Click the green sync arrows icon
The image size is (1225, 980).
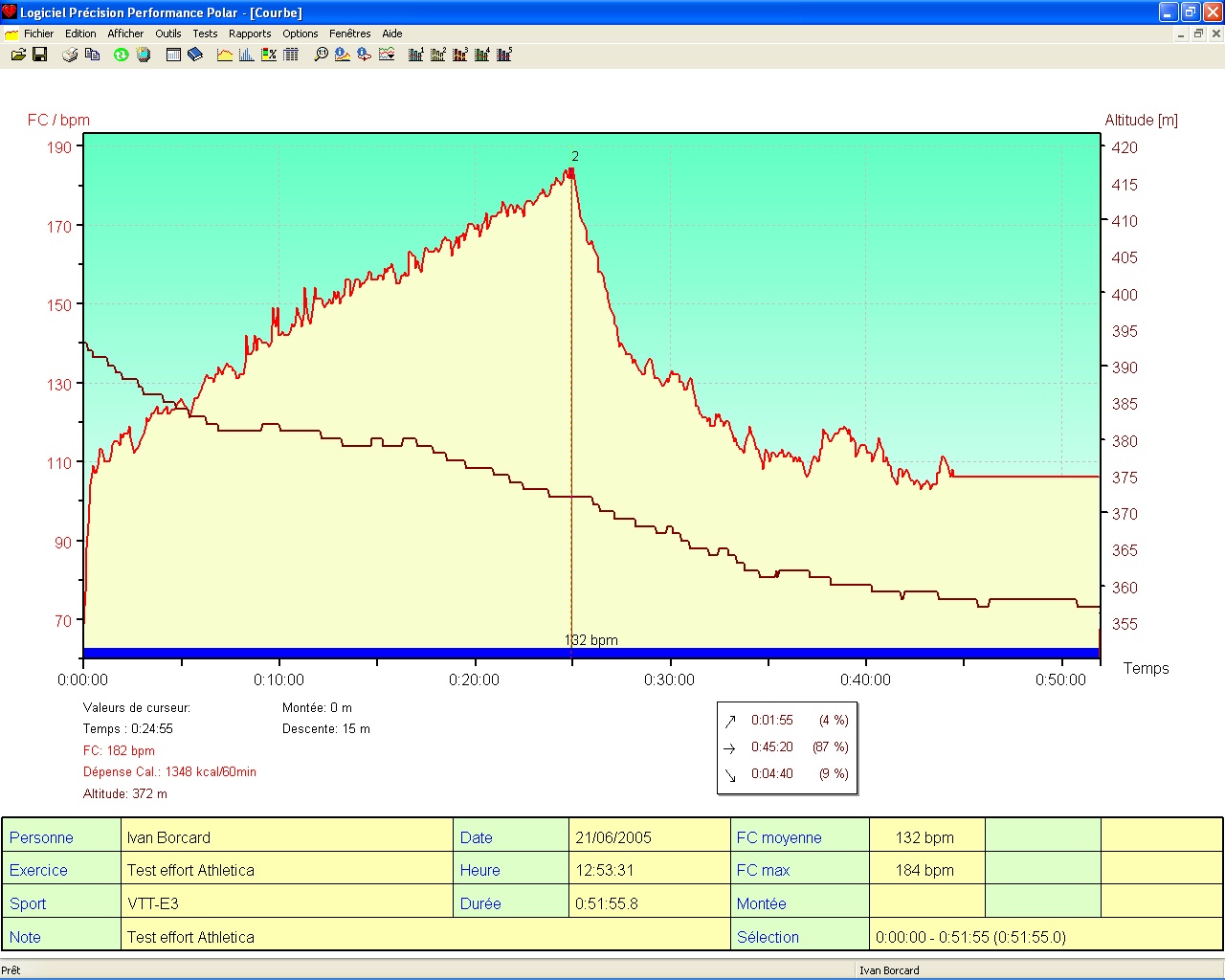coord(121,55)
